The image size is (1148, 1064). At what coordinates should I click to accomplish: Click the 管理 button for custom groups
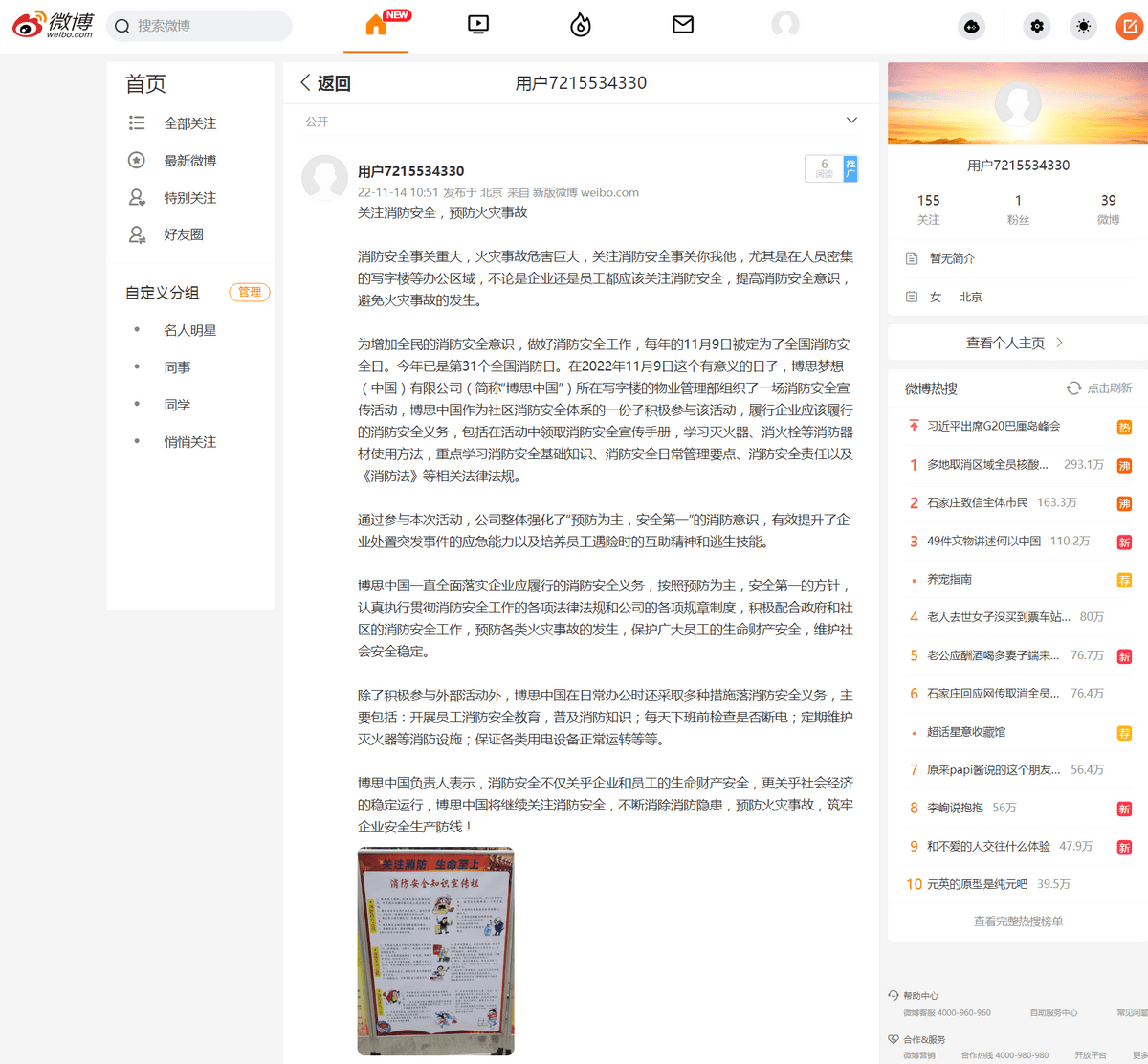[x=250, y=292]
